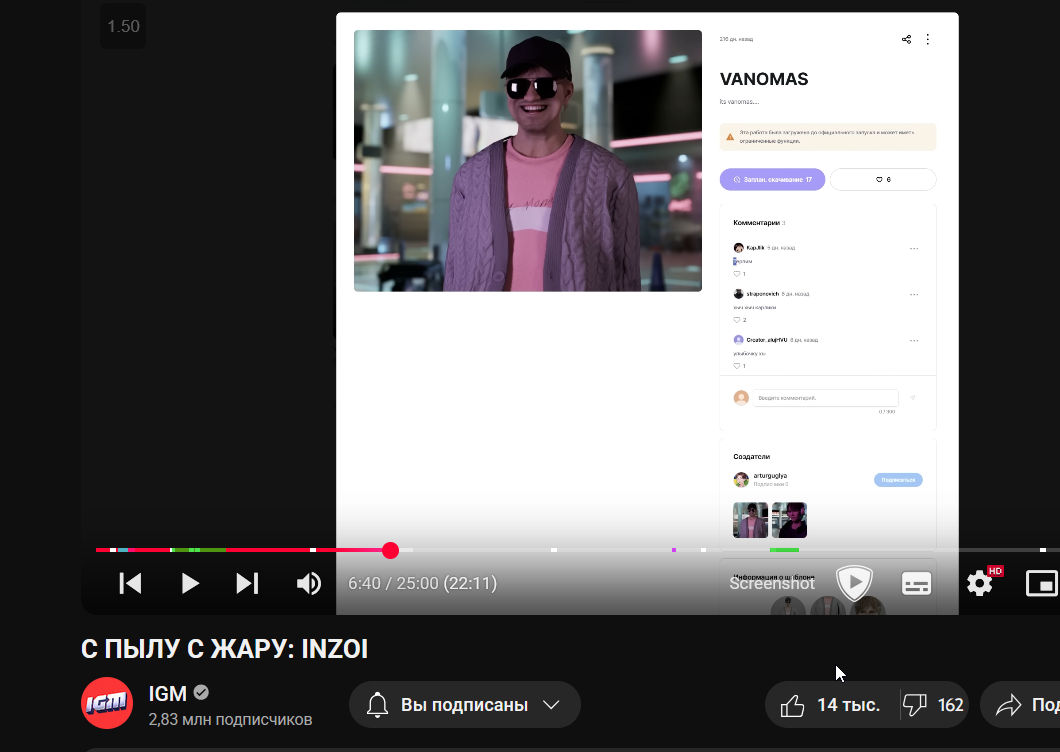Like the strapenevich comment heart

(737, 320)
